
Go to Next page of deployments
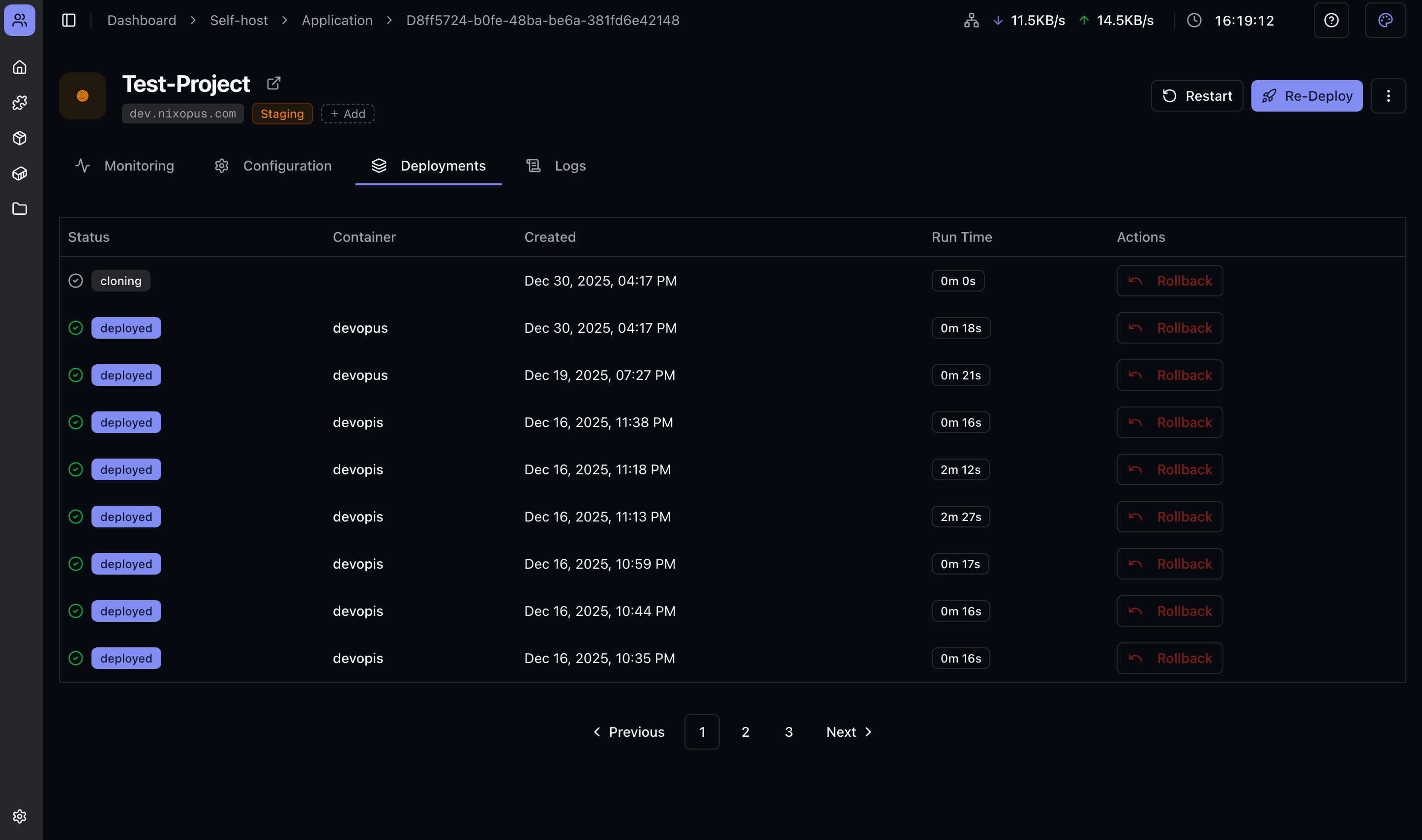(x=849, y=732)
